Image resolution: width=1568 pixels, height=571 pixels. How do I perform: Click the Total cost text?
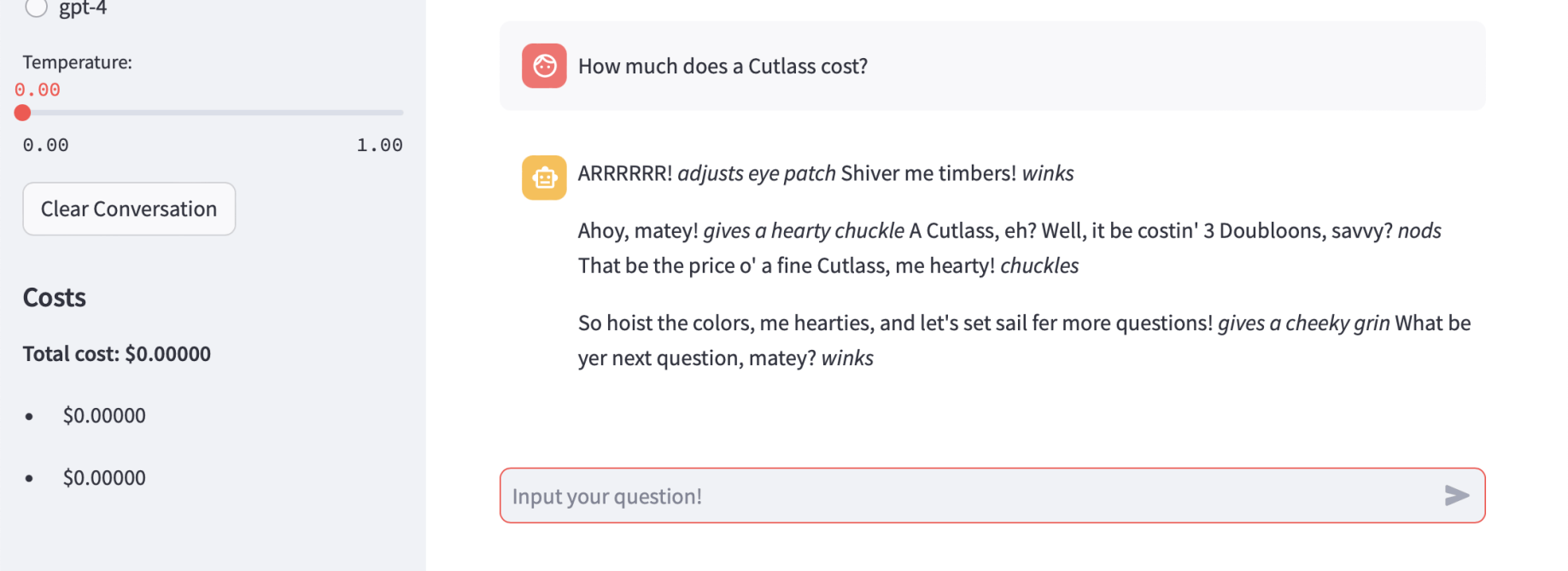(117, 354)
